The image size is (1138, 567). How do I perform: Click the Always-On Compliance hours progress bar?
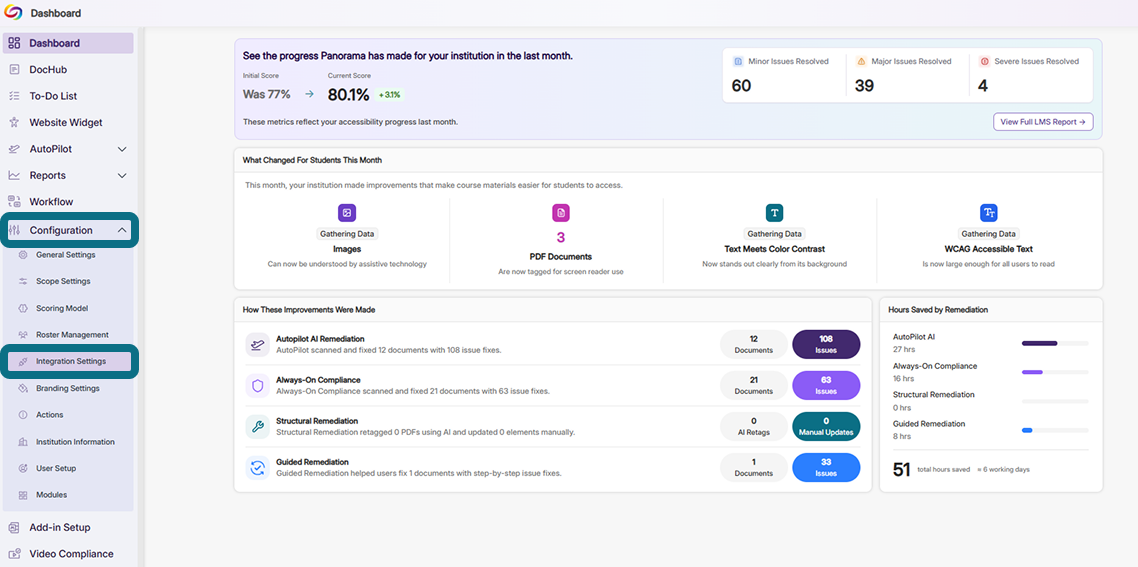point(1055,372)
